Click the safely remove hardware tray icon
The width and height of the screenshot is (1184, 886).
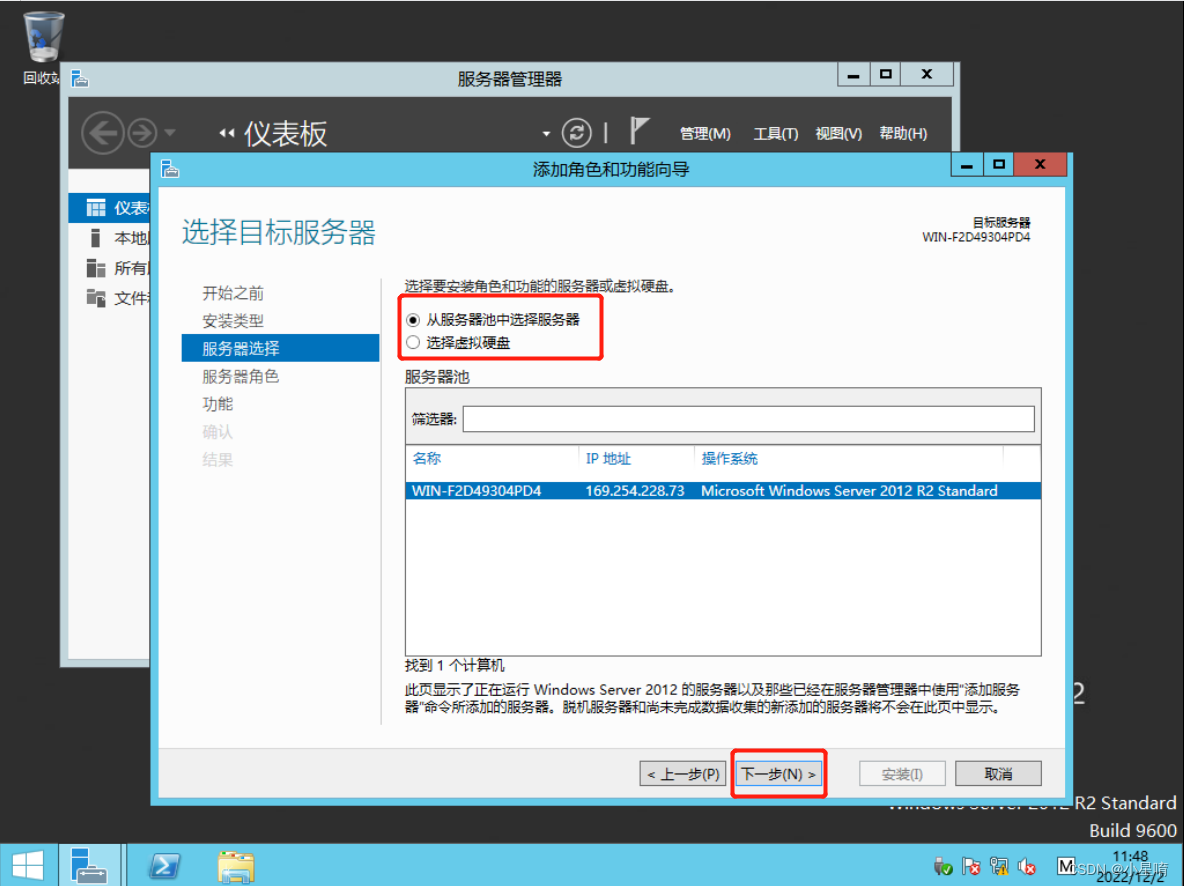pos(943,866)
